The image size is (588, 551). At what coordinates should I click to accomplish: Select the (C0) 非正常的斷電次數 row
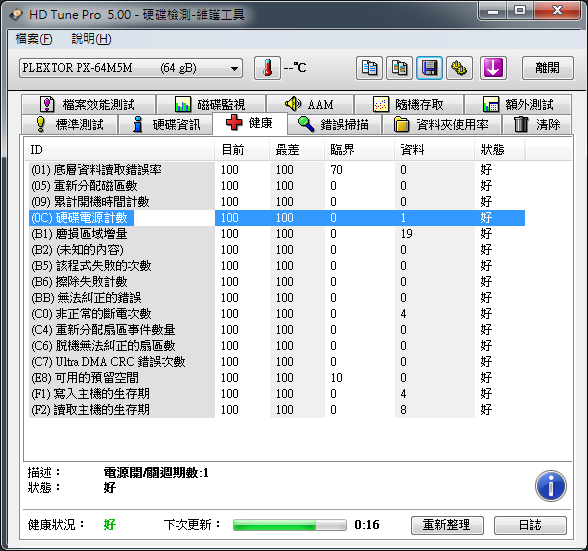click(x=277, y=314)
